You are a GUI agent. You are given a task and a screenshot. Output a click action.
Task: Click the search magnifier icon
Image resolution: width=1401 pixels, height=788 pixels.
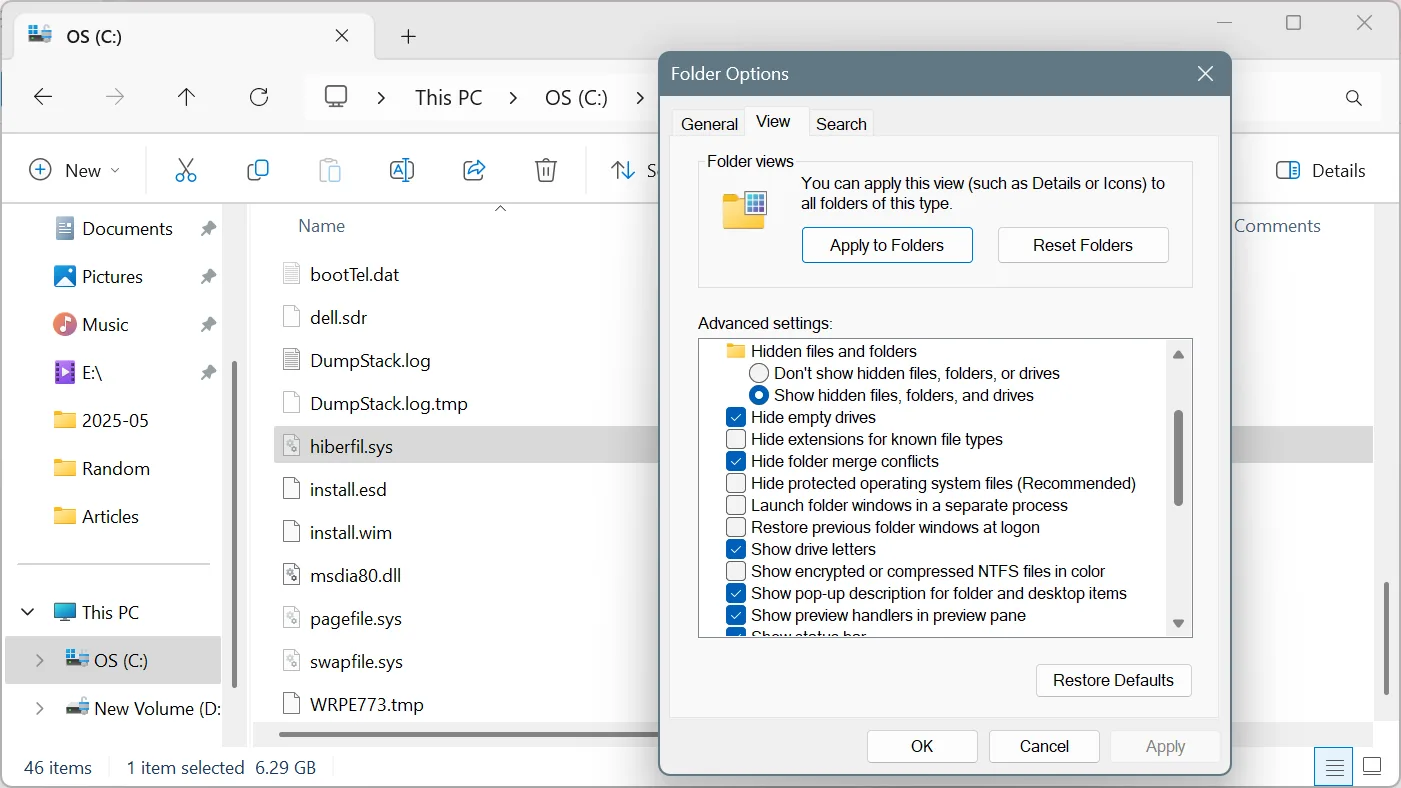tap(1354, 98)
